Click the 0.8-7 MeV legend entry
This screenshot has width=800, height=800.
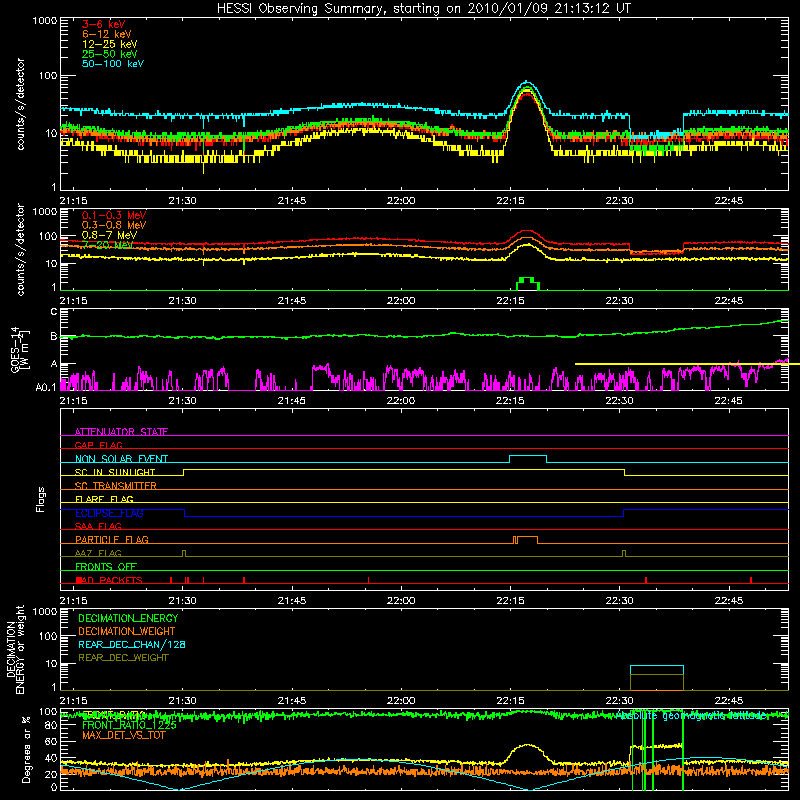click(x=109, y=235)
